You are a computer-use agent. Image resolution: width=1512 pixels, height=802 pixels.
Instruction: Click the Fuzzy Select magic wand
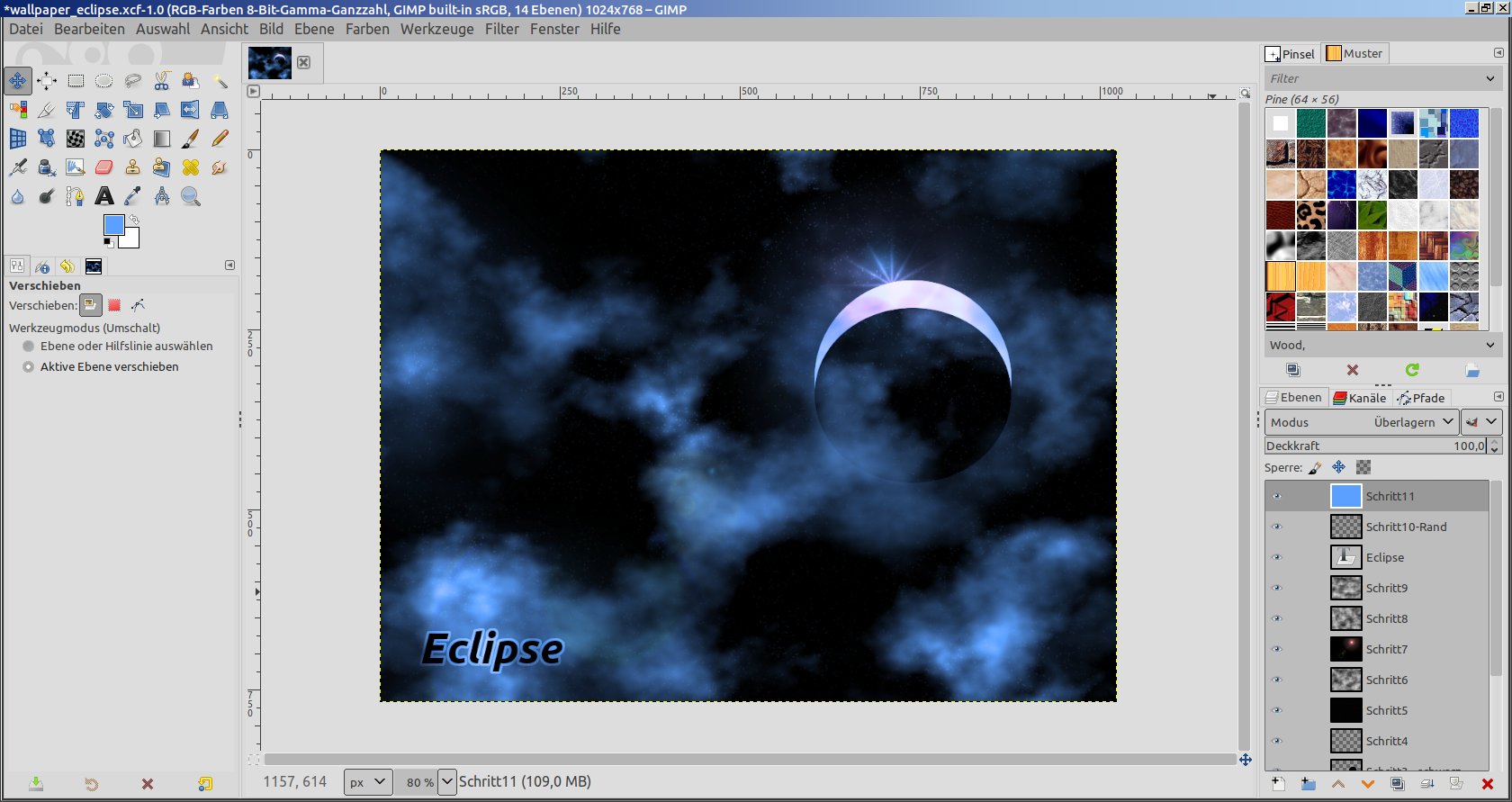220,81
